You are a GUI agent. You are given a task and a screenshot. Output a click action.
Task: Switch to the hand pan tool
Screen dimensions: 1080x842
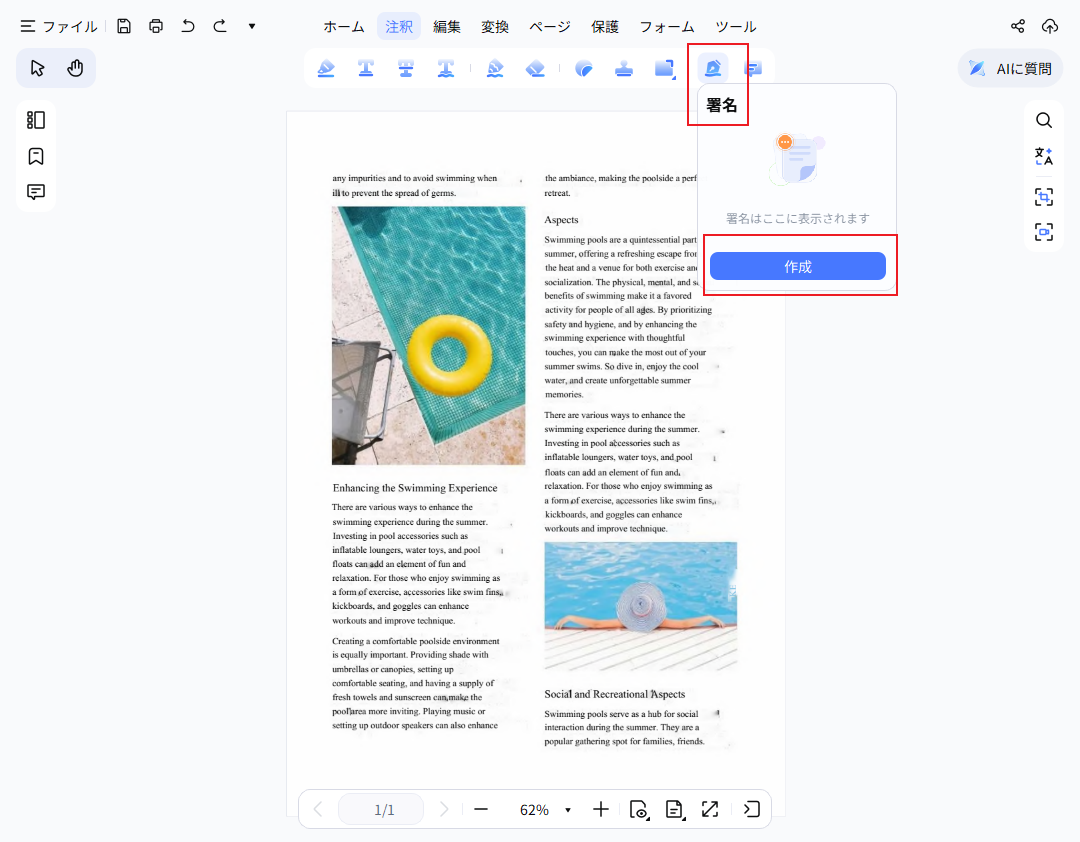pyautogui.click(x=75, y=68)
